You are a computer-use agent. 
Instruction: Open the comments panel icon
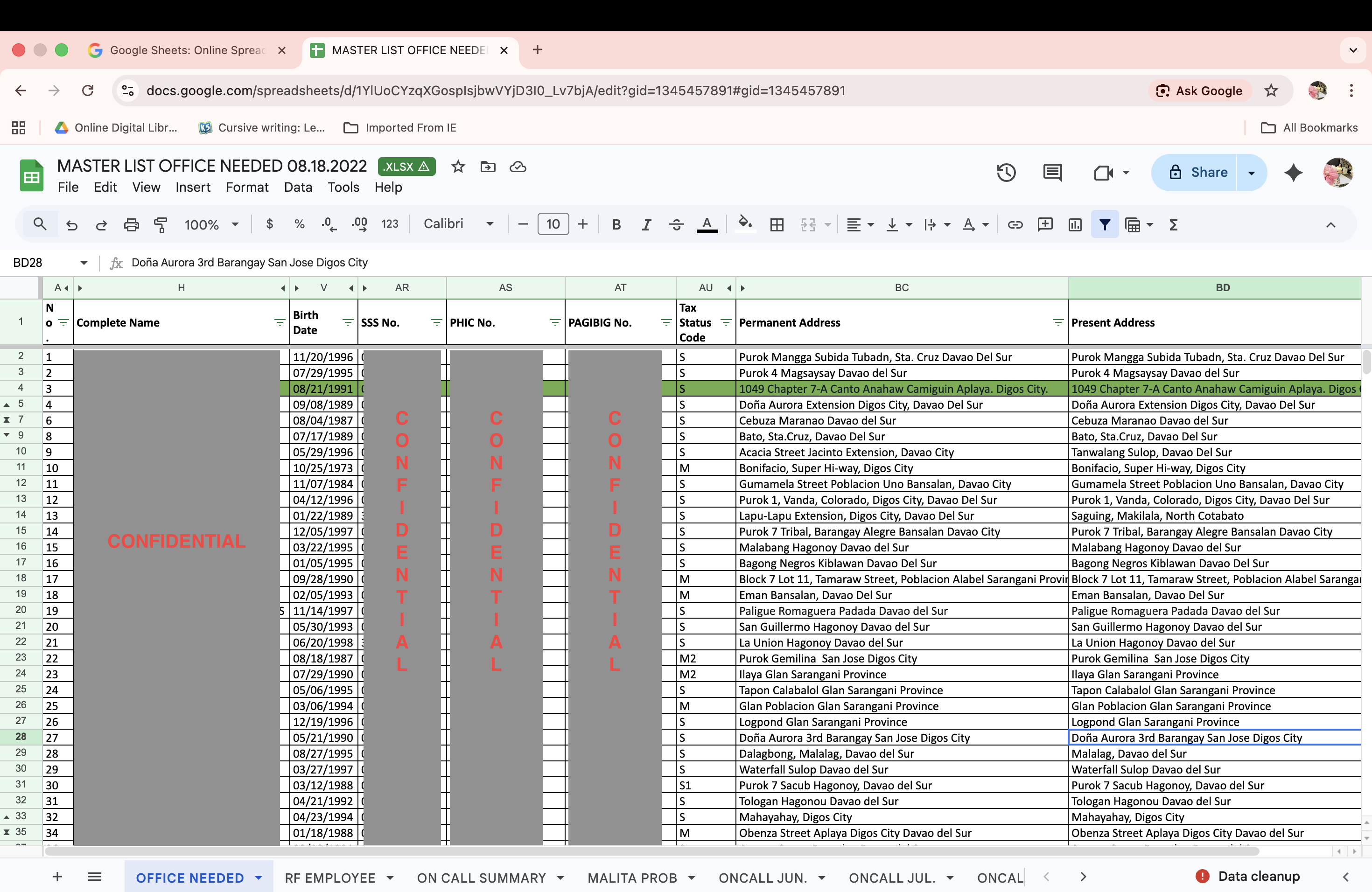pos(1052,172)
